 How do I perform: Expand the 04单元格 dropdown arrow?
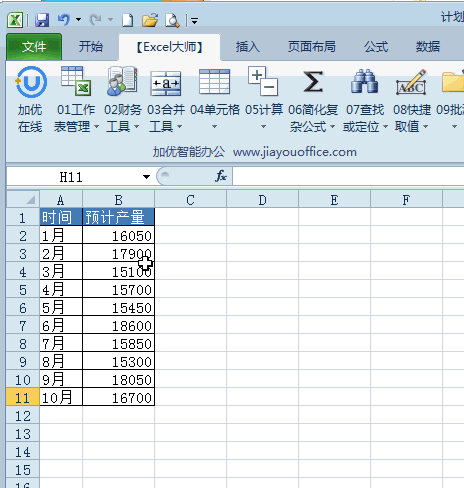coord(214,127)
